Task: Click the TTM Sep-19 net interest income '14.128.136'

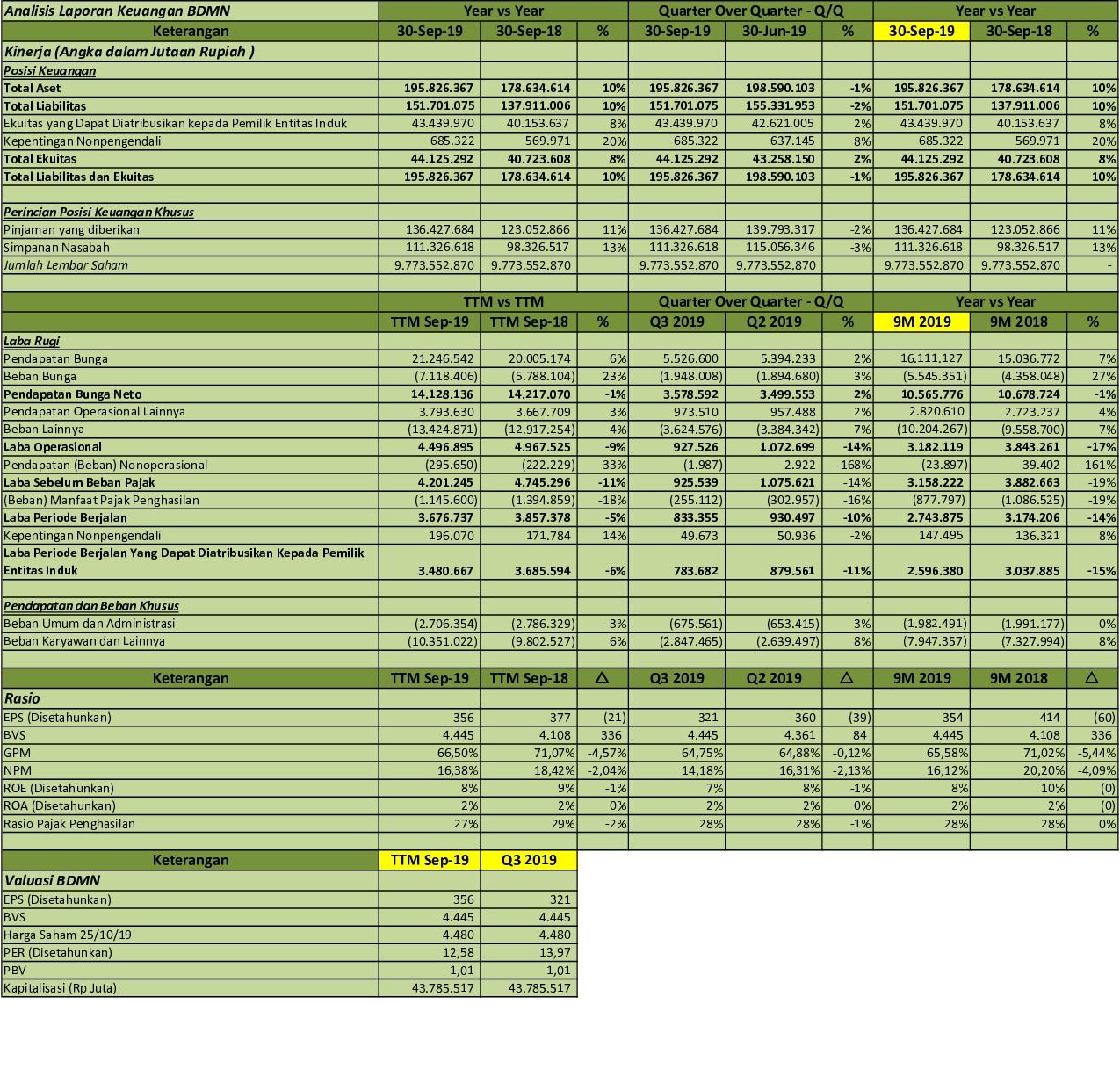Action: tap(442, 394)
